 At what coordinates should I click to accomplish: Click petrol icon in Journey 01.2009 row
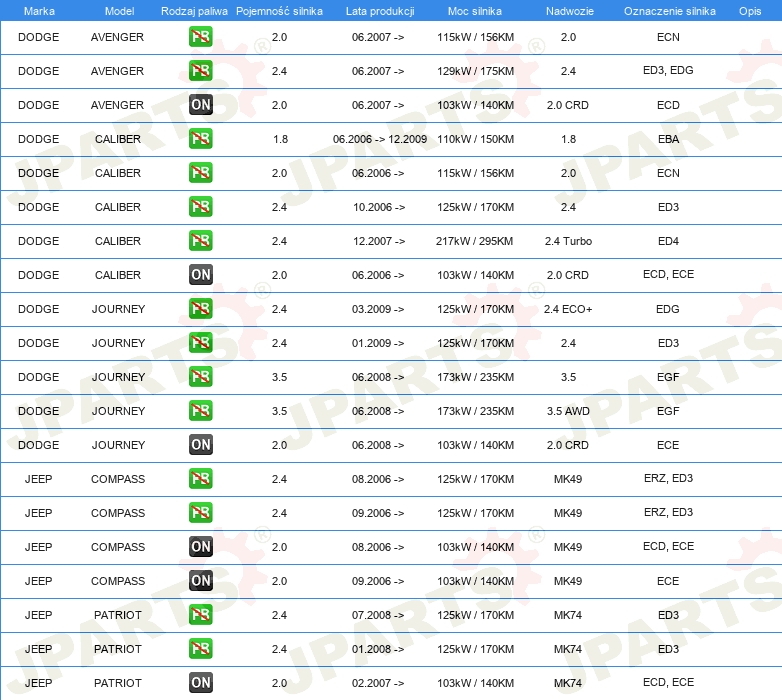[x=200, y=343]
